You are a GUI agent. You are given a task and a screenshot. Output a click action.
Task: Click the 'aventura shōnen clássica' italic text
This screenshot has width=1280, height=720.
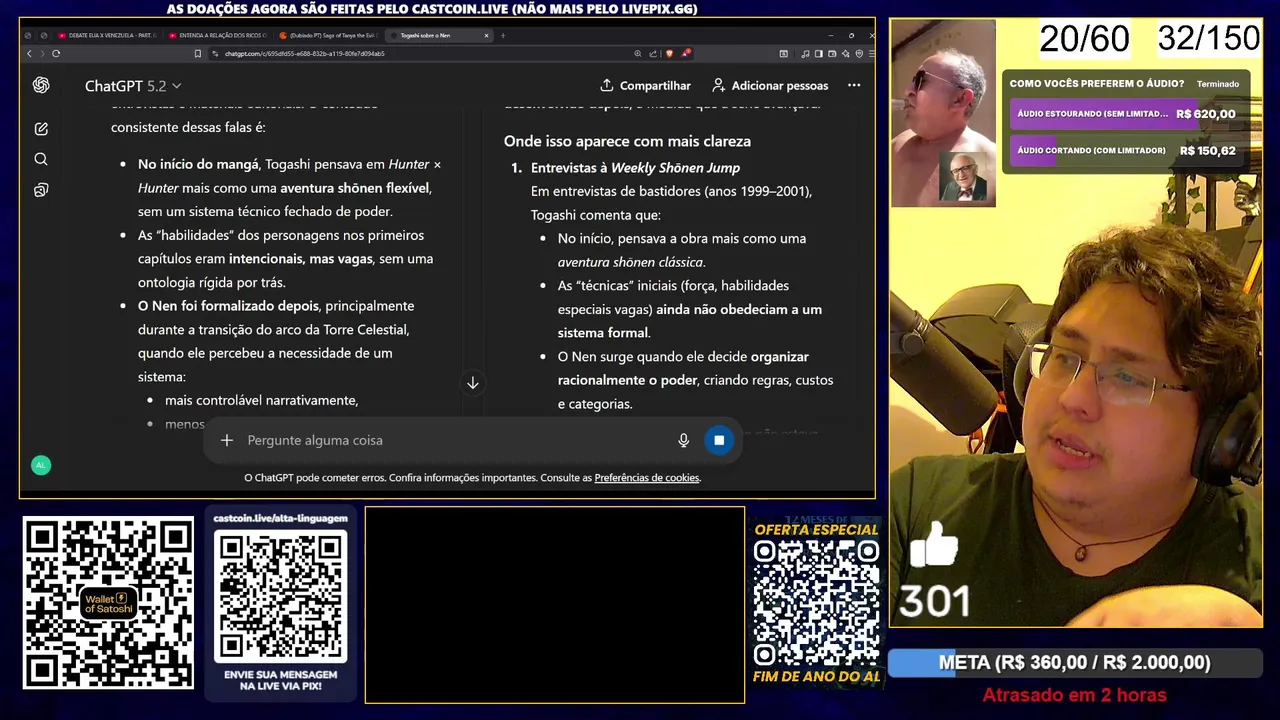pos(631,262)
